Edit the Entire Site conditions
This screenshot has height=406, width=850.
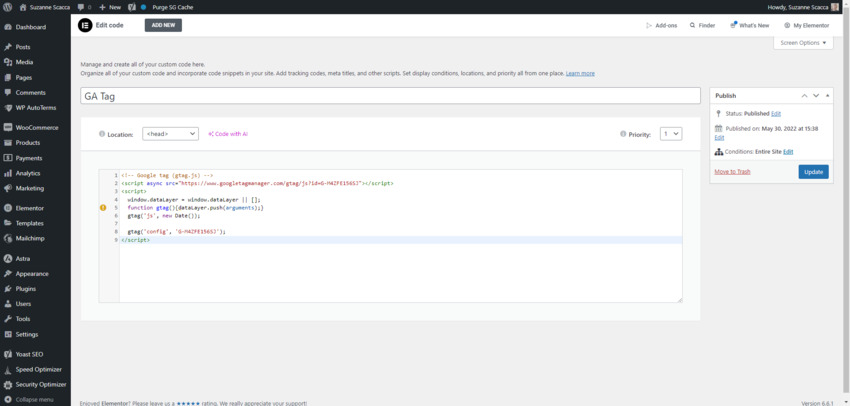click(788, 152)
